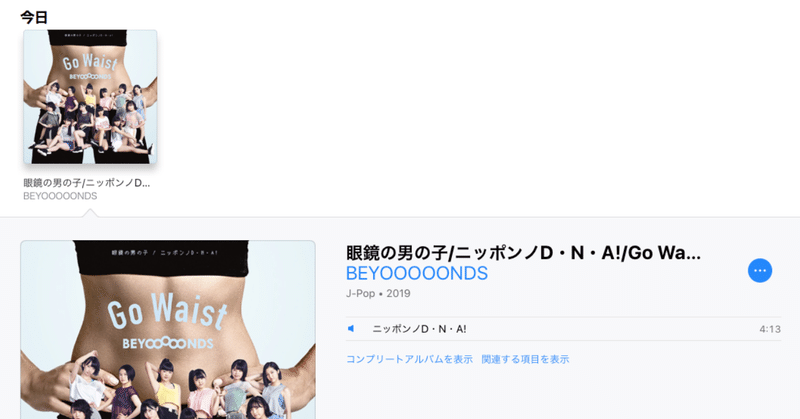Image resolution: width=800 pixels, height=419 pixels.
Task: Click the 4:13 track duration
Action: (770, 329)
